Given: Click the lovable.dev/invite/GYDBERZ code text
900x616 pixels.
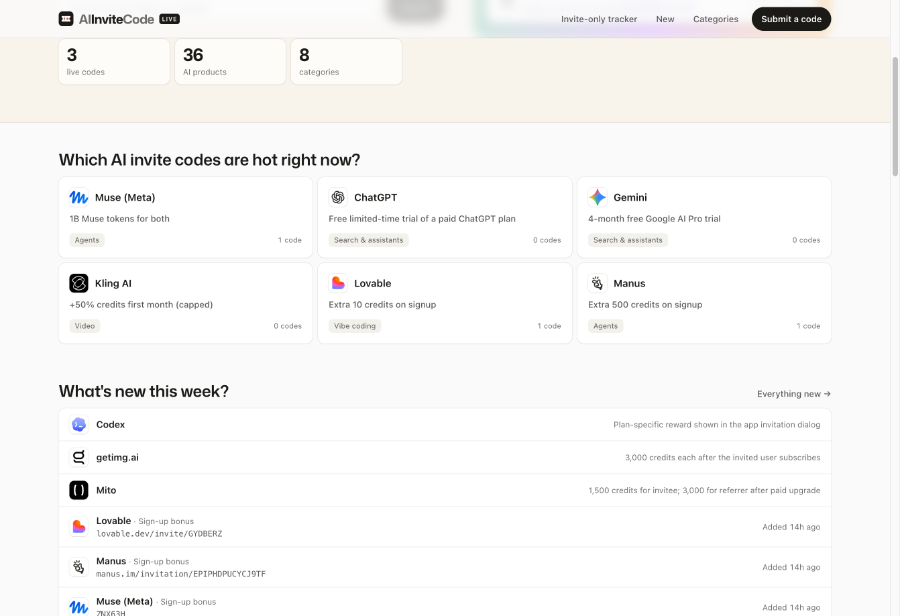Looking at the screenshot, I should (x=159, y=534).
